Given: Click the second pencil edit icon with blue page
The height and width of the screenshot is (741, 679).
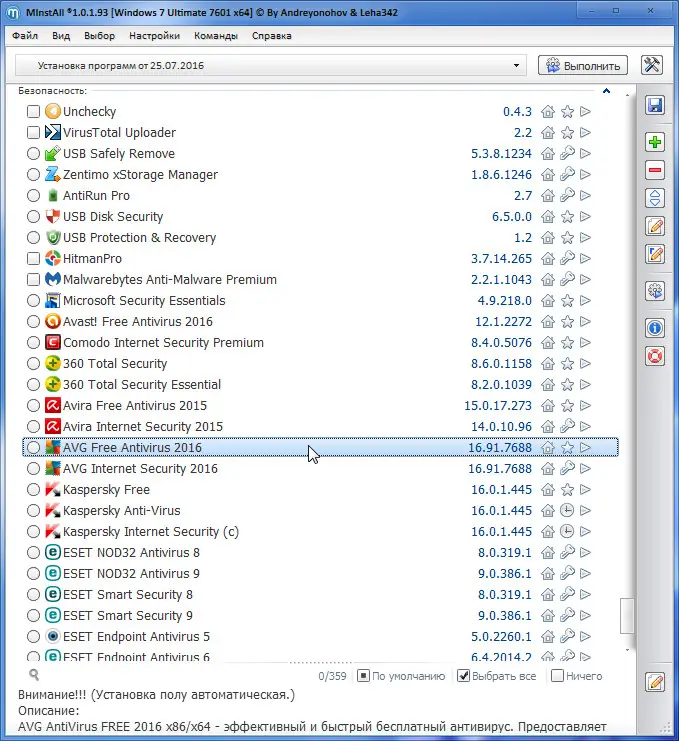Looking at the screenshot, I should tap(655, 254).
